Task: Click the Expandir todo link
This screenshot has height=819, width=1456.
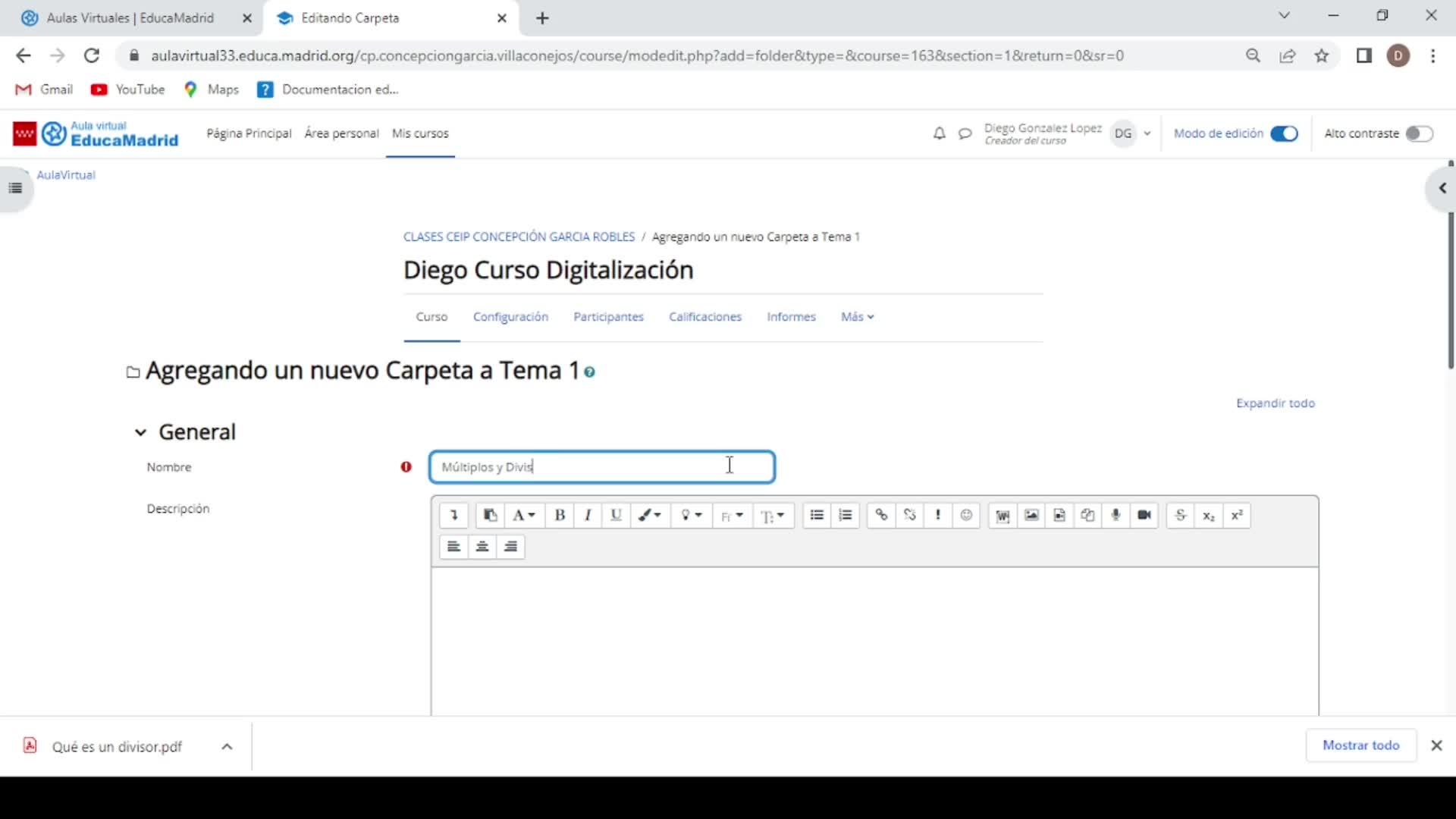Action: tap(1275, 403)
